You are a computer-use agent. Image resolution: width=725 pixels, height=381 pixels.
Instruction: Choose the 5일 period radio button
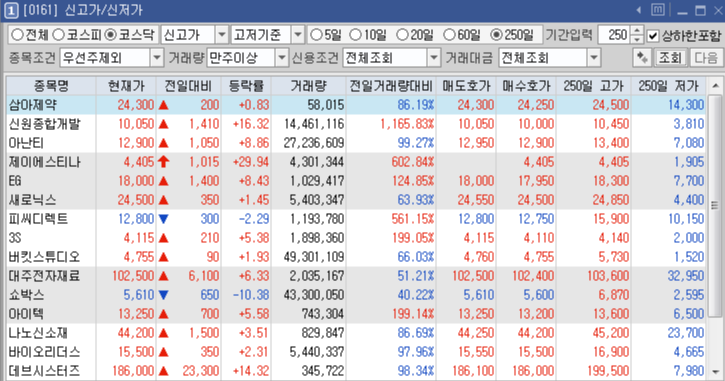316,35
